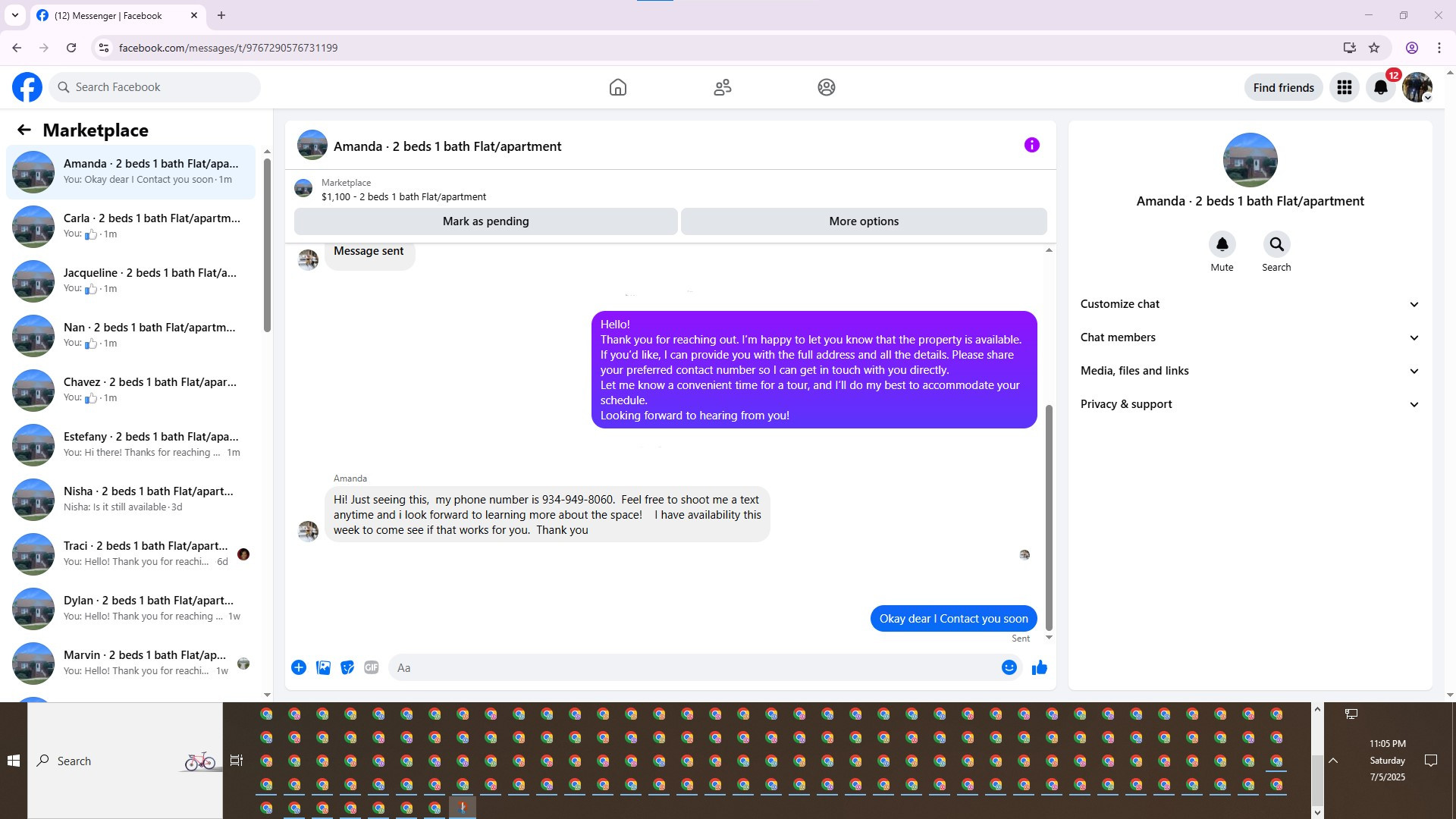
Task: Expand Media, files and links section
Action: 1249,371
